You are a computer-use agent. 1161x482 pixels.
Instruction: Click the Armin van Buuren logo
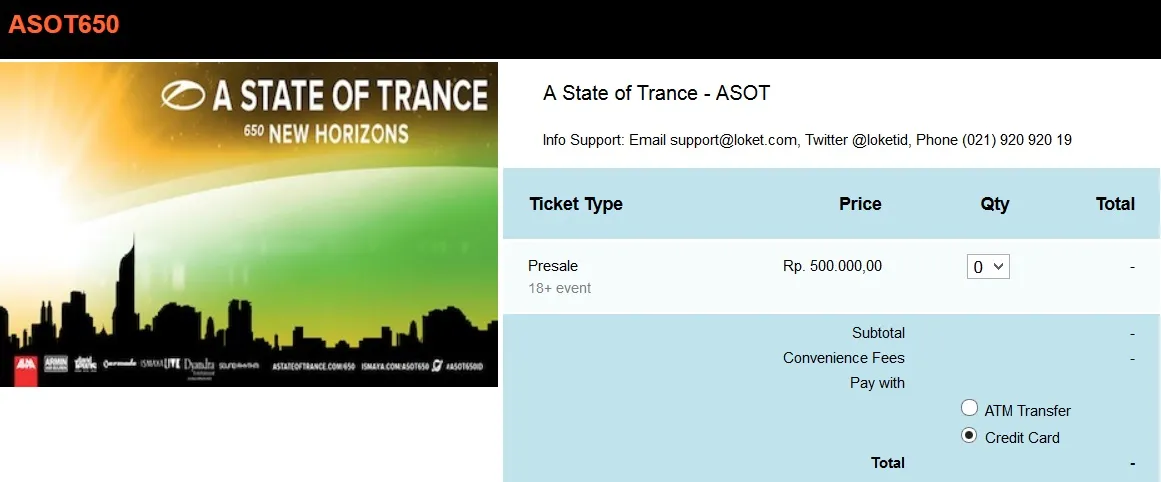point(54,367)
